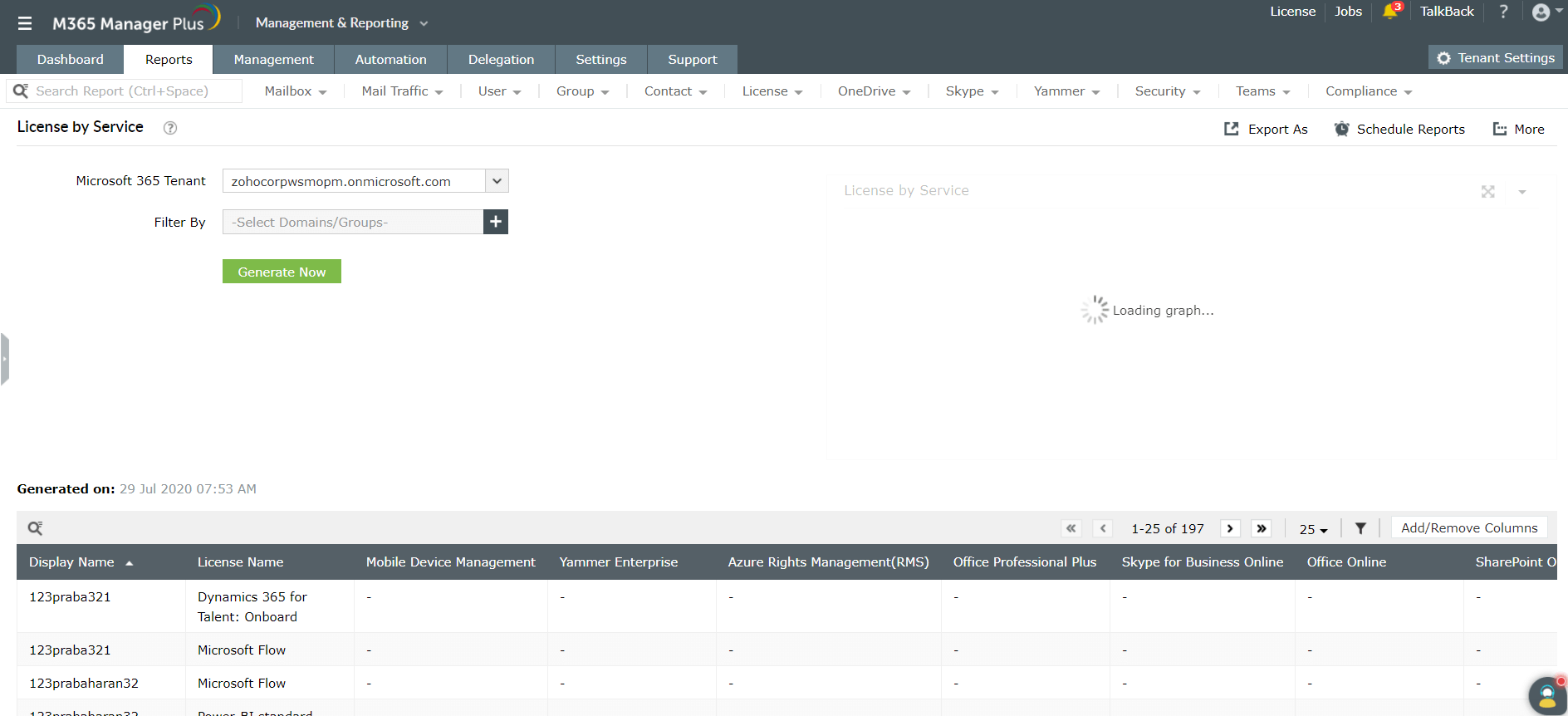
Task: Open the user account avatar menu
Action: 1541,12
